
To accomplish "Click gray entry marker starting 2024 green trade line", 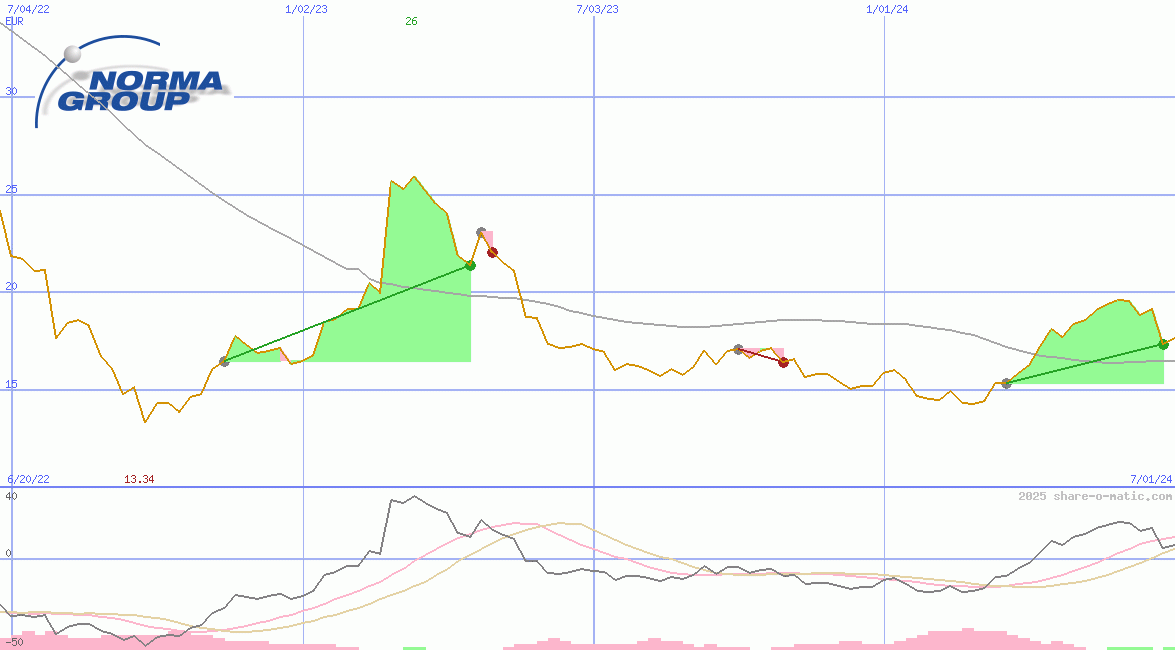I will pos(1006,383).
